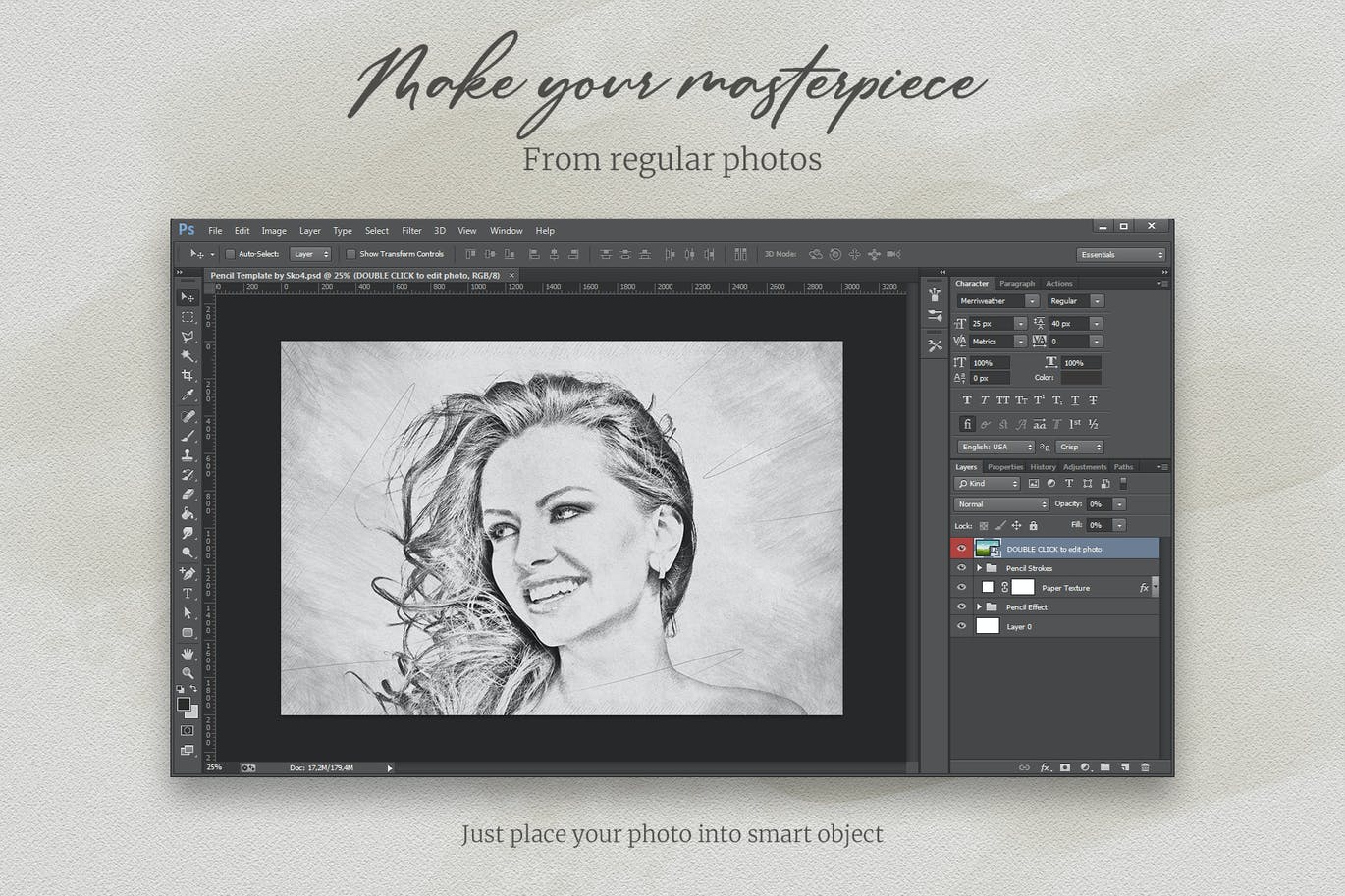The width and height of the screenshot is (1345, 896).
Task: Select the Magic Wand tool
Action: 188,356
